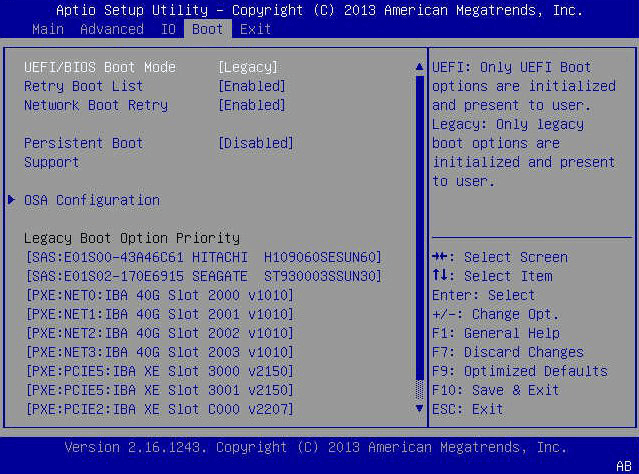This screenshot has width=639, height=474.
Task: Pick PXE:PCIE2 Slot C000 boot entry
Action: click(x=159, y=409)
